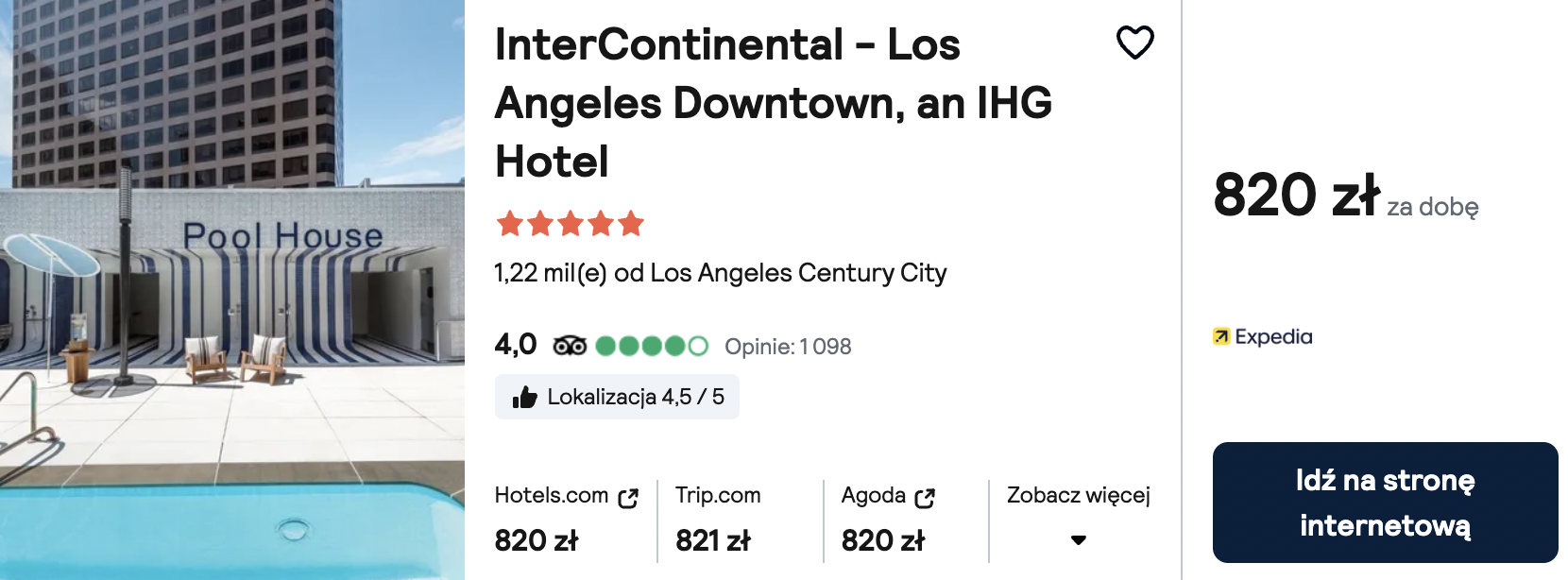This screenshot has width=1568, height=580.
Task: Click the Lokalizacja 4,5 / 5 badge
Action: pyautogui.click(x=617, y=397)
